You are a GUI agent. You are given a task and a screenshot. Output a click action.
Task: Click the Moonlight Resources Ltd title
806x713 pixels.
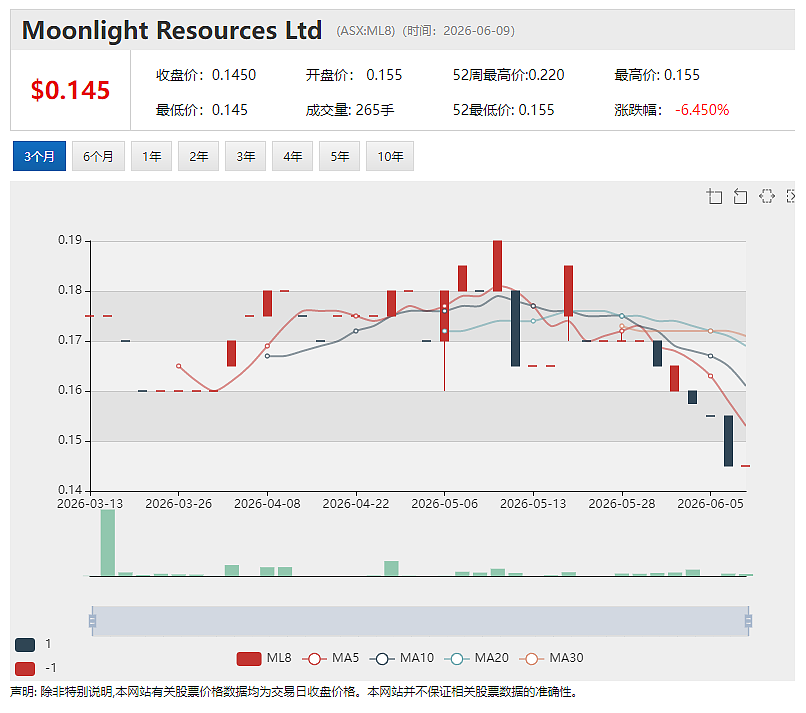[172, 31]
